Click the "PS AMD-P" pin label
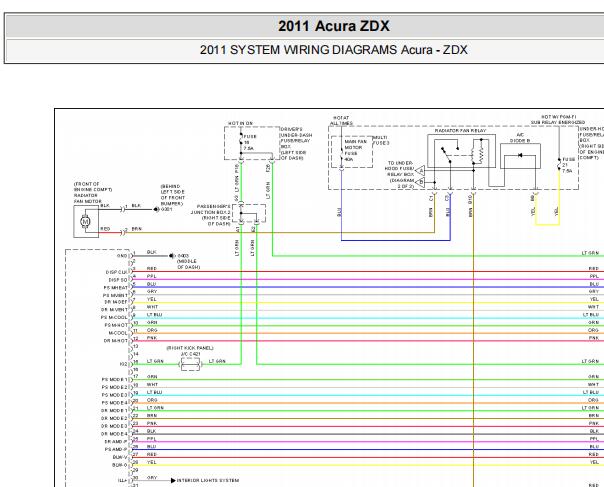This screenshot has width=604, height=487. pyautogui.click(x=116, y=450)
